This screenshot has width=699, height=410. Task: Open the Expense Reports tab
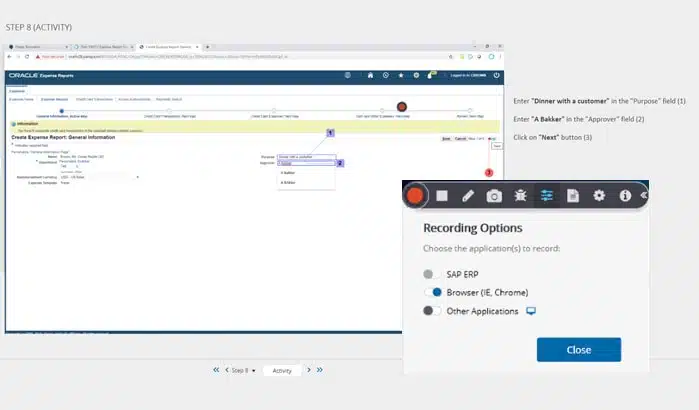click(x=54, y=99)
